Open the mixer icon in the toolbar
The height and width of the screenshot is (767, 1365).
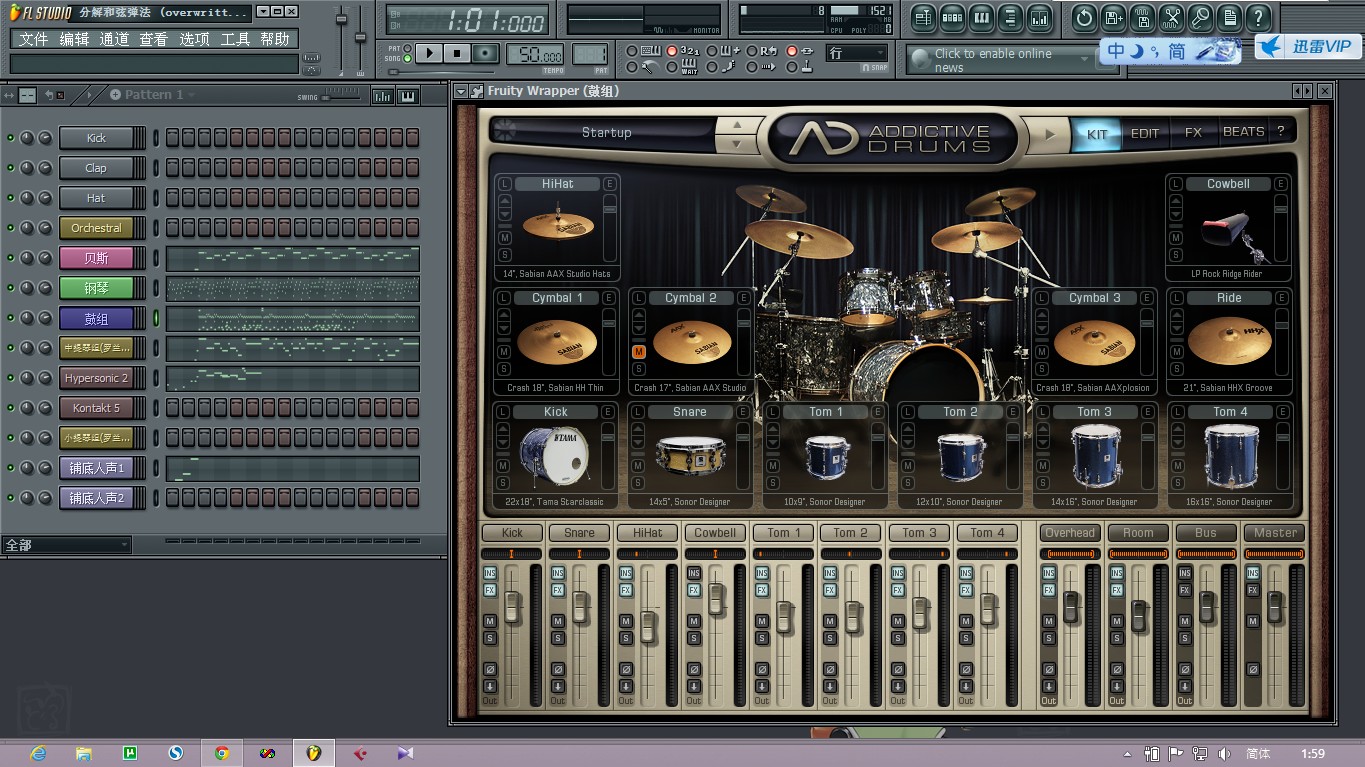point(1040,17)
